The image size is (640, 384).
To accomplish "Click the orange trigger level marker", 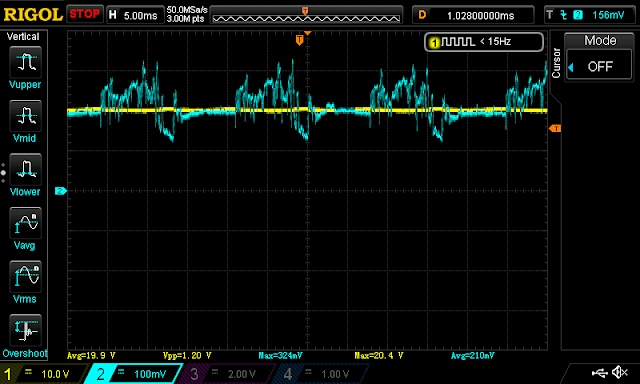I will pos(555,129).
